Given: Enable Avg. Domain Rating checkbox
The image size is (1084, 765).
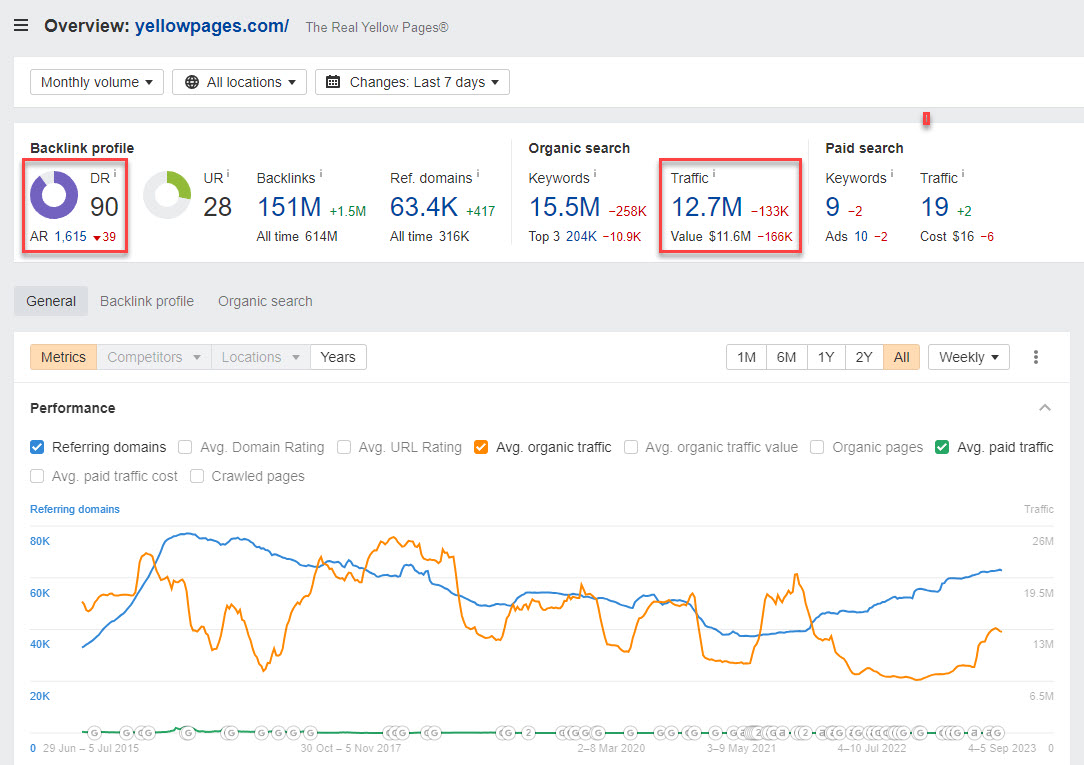Looking at the screenshot, I should click(x=185, y=447).
